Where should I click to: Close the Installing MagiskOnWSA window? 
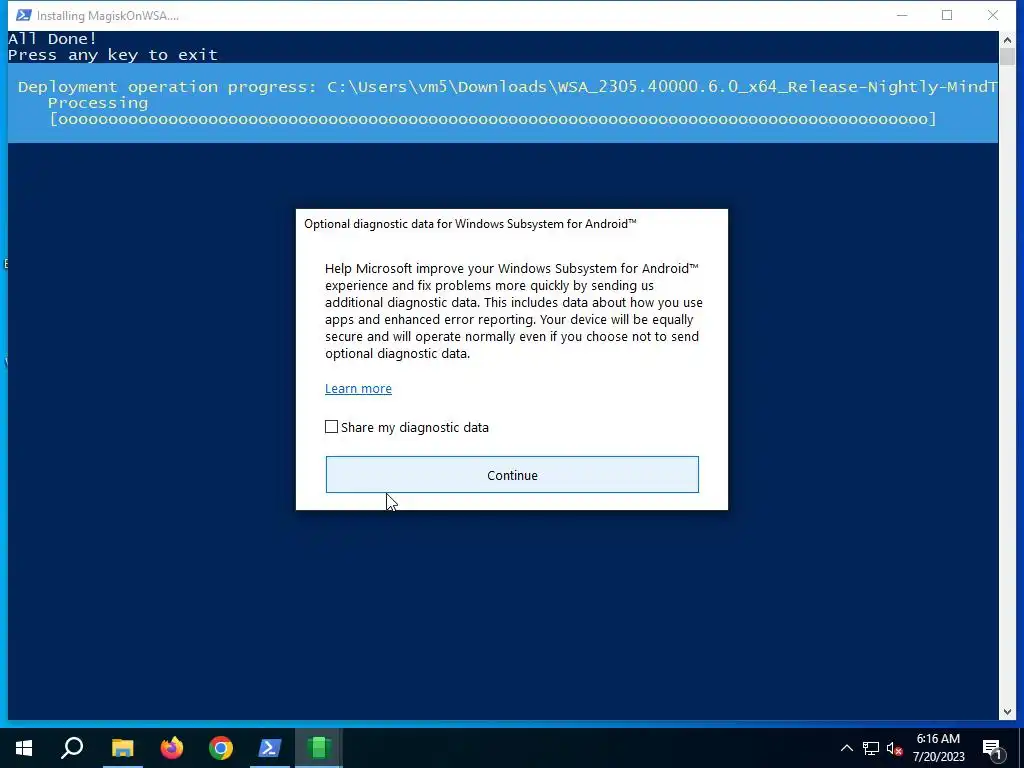(993, 15)
